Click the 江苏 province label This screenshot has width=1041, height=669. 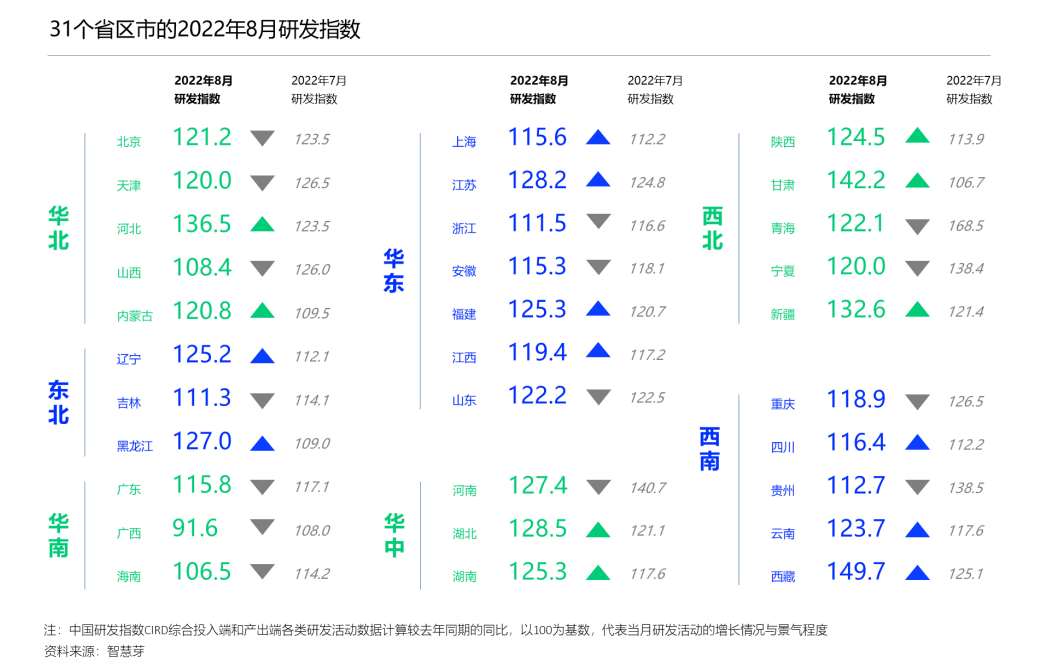click(464, 185)
